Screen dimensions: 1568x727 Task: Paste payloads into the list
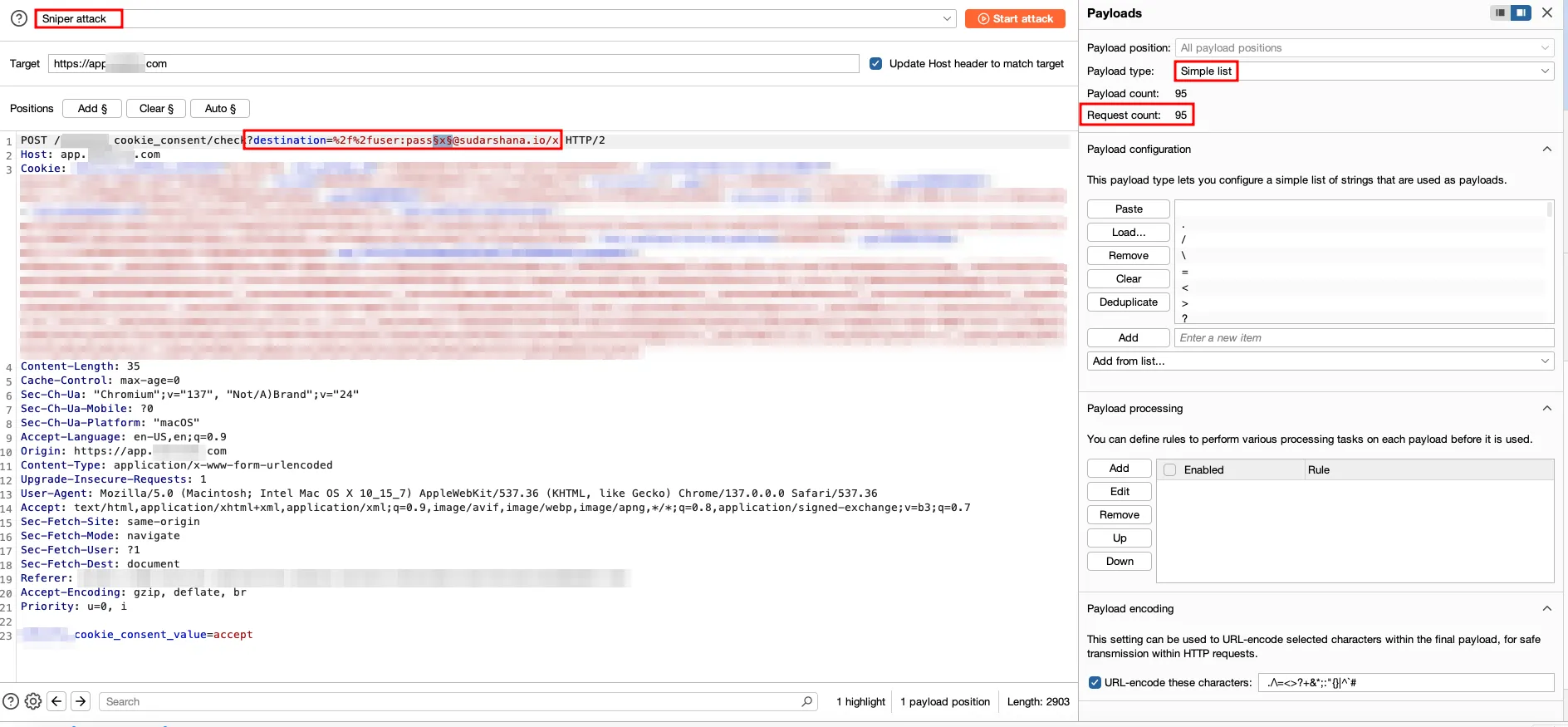pos(1129,209)
